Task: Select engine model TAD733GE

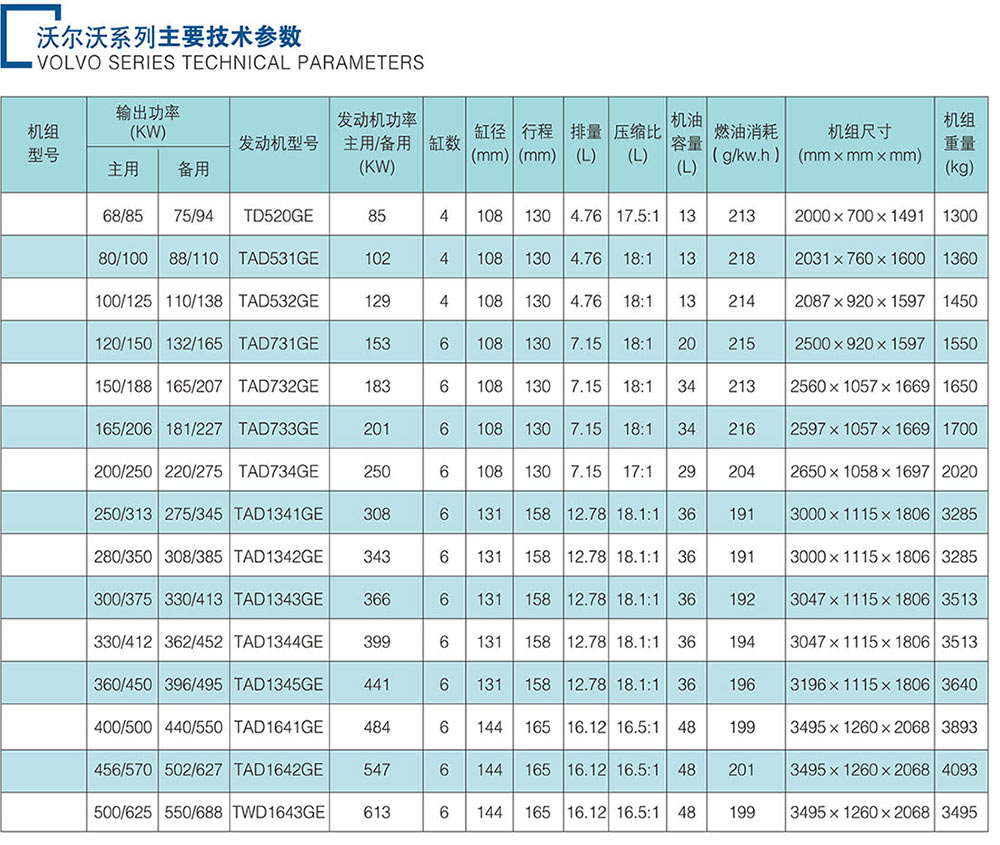Action: (x=279, y=429)
